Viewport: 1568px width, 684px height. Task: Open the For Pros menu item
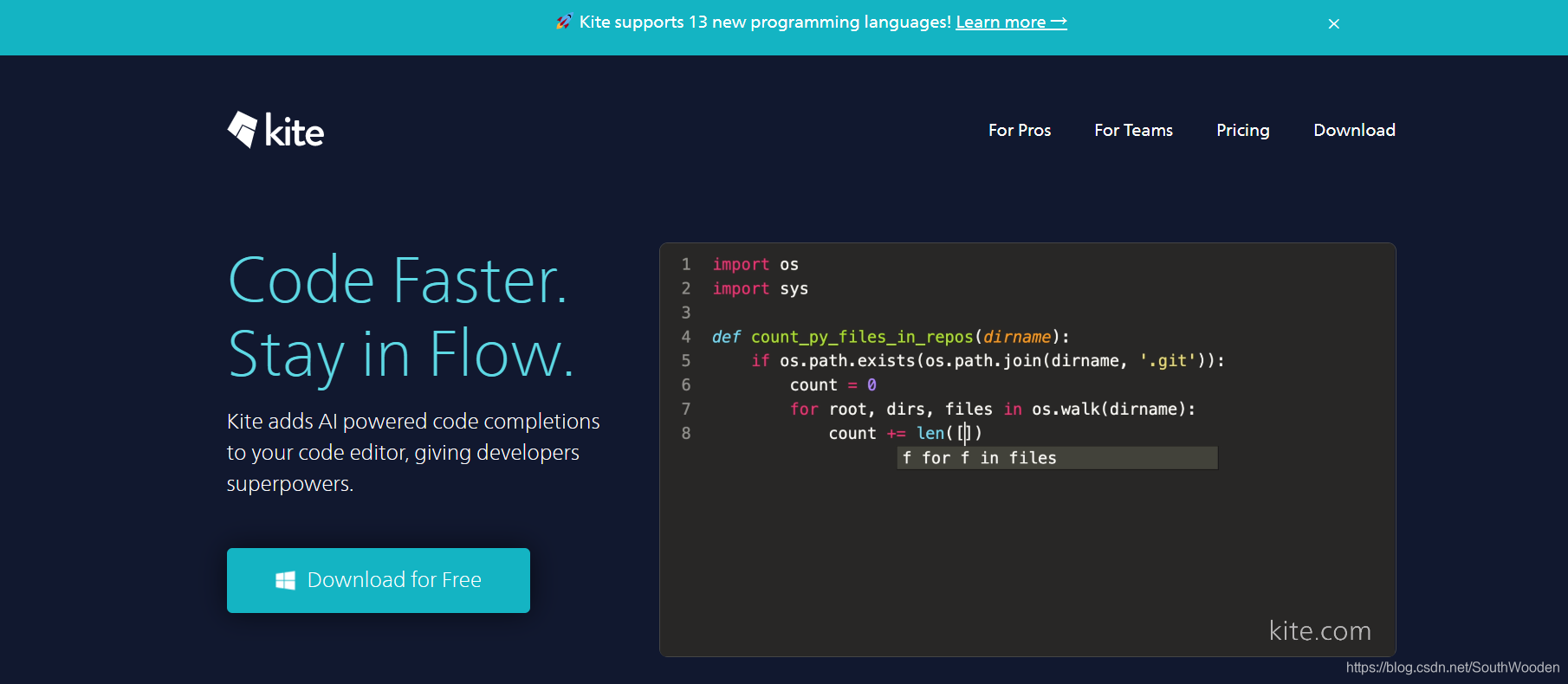[1020, 130]
